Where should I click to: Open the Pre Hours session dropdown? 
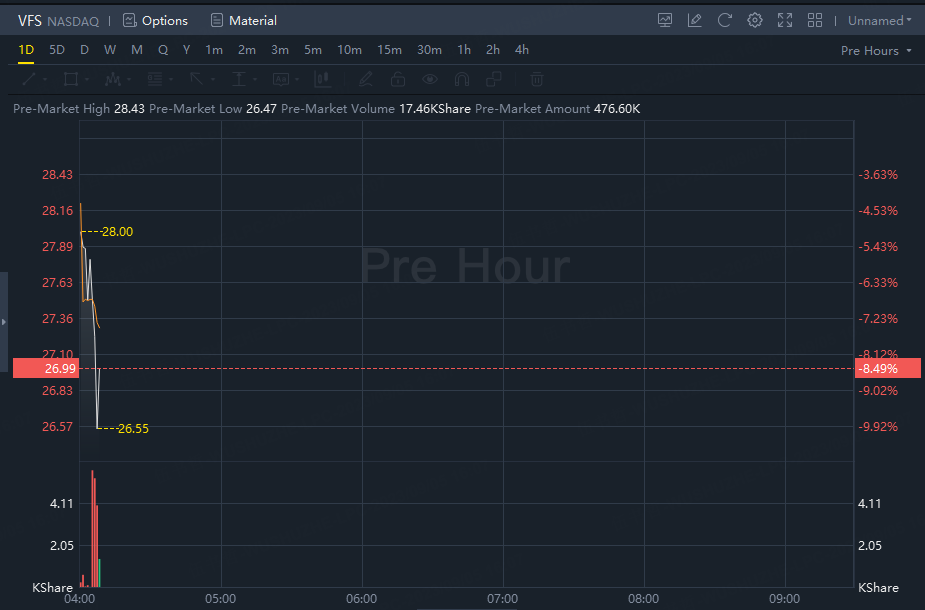point(876,51)
